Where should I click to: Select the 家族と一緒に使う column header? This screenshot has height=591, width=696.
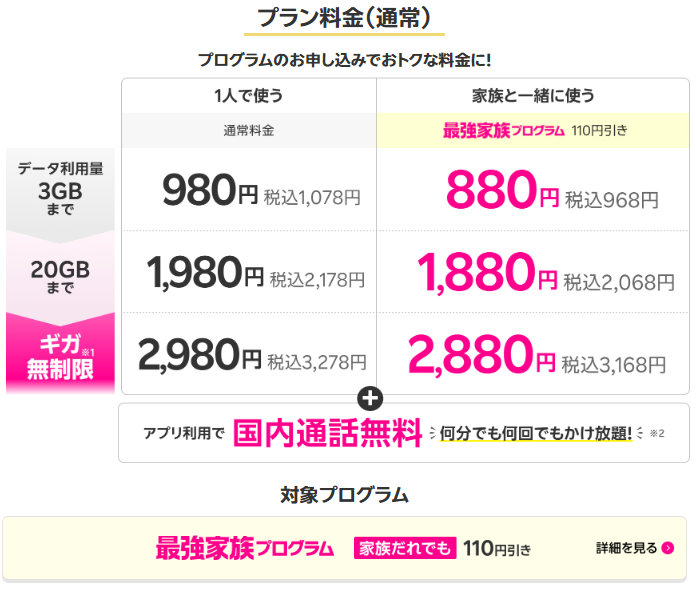pyautogui.click(x=533, y=96)
